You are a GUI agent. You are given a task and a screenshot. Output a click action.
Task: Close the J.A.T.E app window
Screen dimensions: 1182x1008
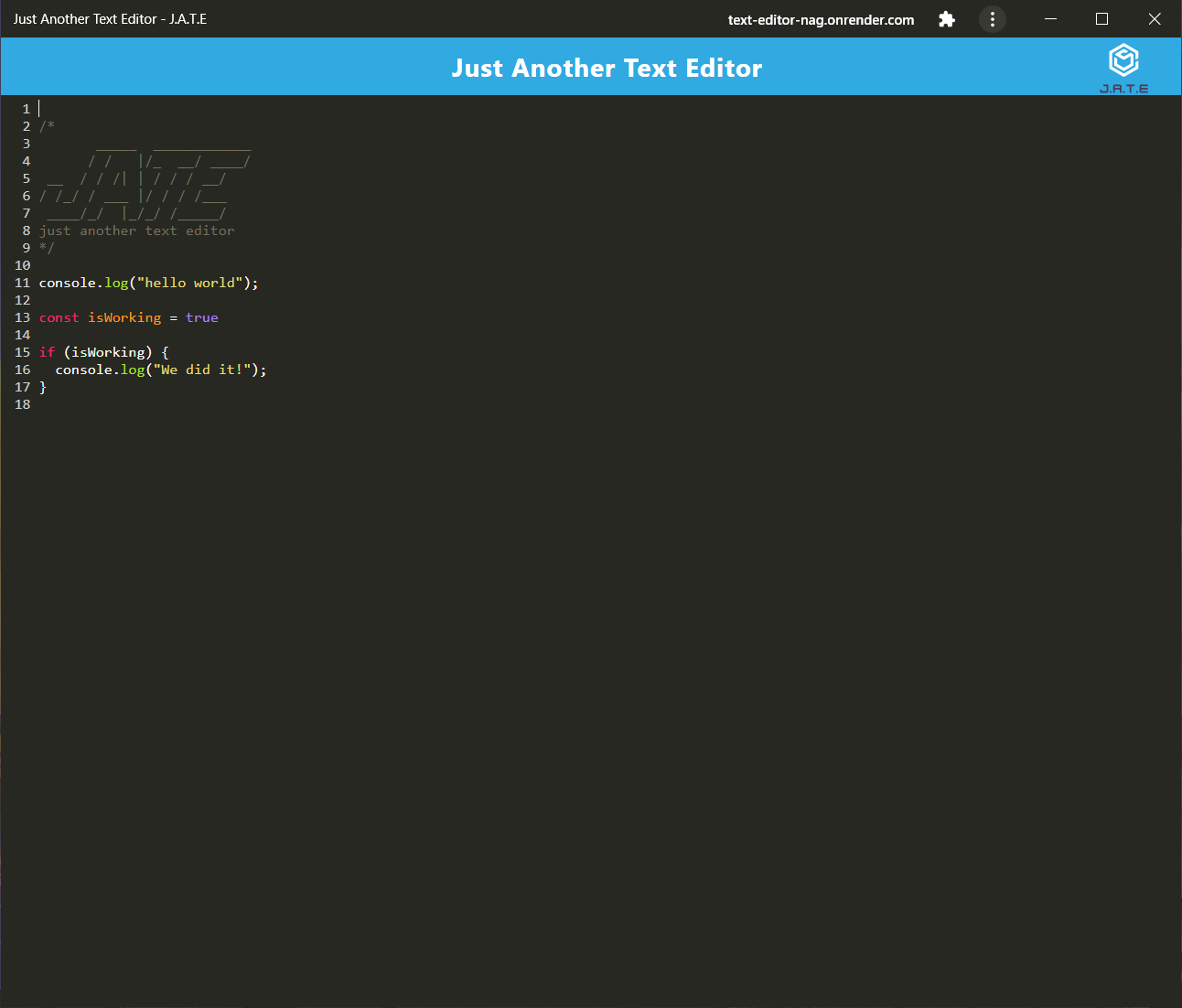click(1155, 19)
